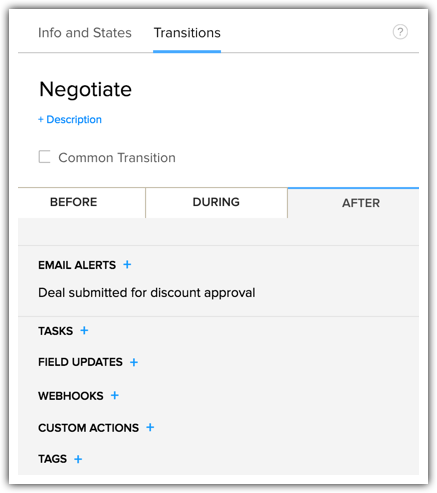Click the + Description link

point(70,120)
